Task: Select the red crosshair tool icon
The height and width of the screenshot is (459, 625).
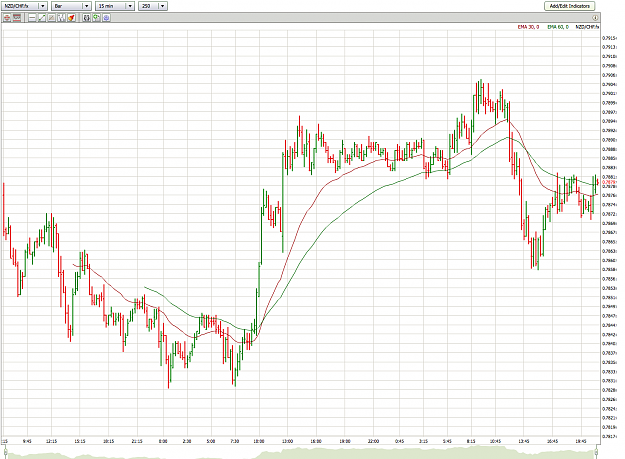Action: click(7, 18)
